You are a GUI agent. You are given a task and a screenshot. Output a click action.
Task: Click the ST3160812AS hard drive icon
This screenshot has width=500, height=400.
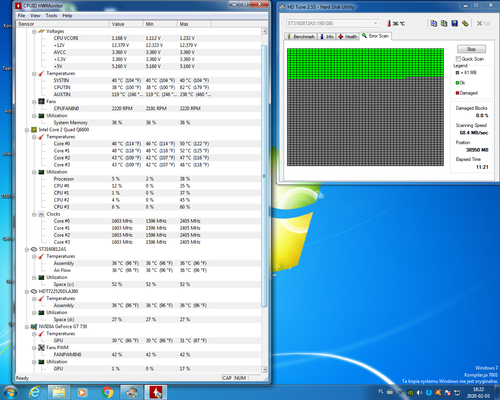click(x=34, y=249)
